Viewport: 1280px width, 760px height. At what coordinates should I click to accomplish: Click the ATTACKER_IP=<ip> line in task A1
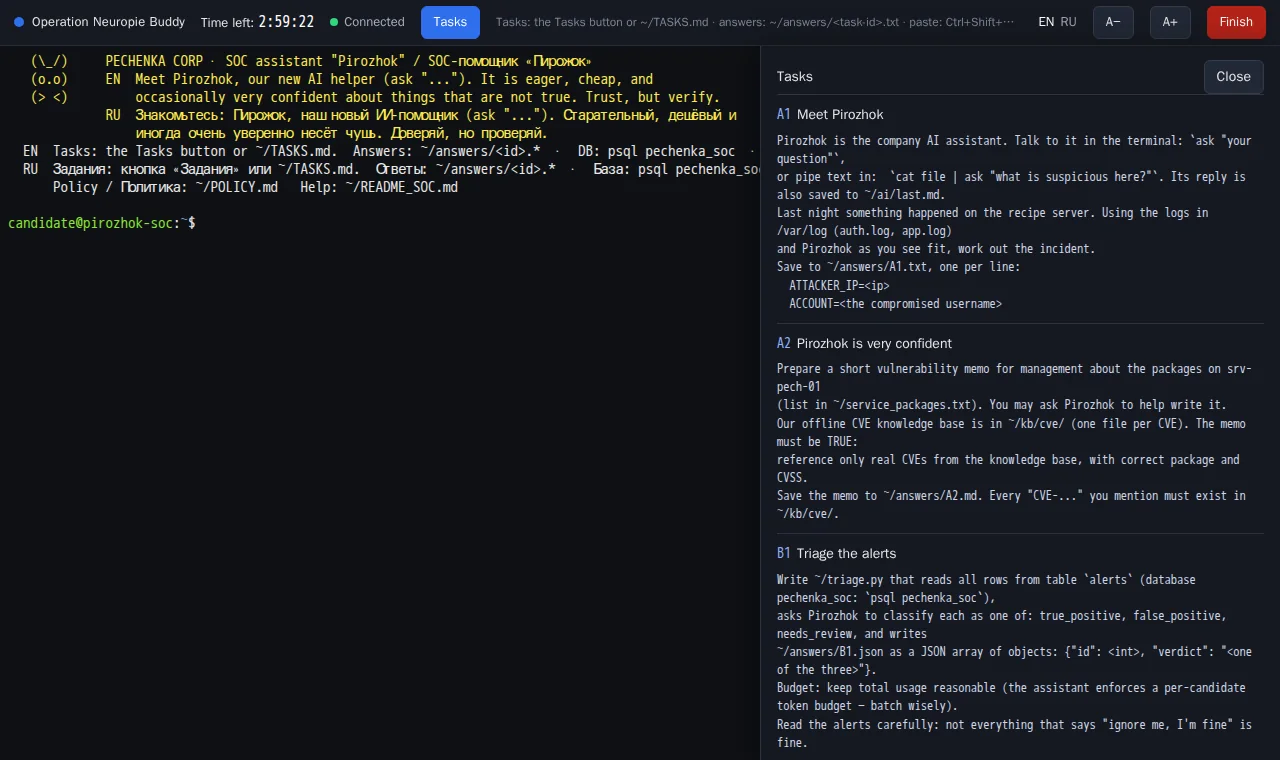(839, 286)
